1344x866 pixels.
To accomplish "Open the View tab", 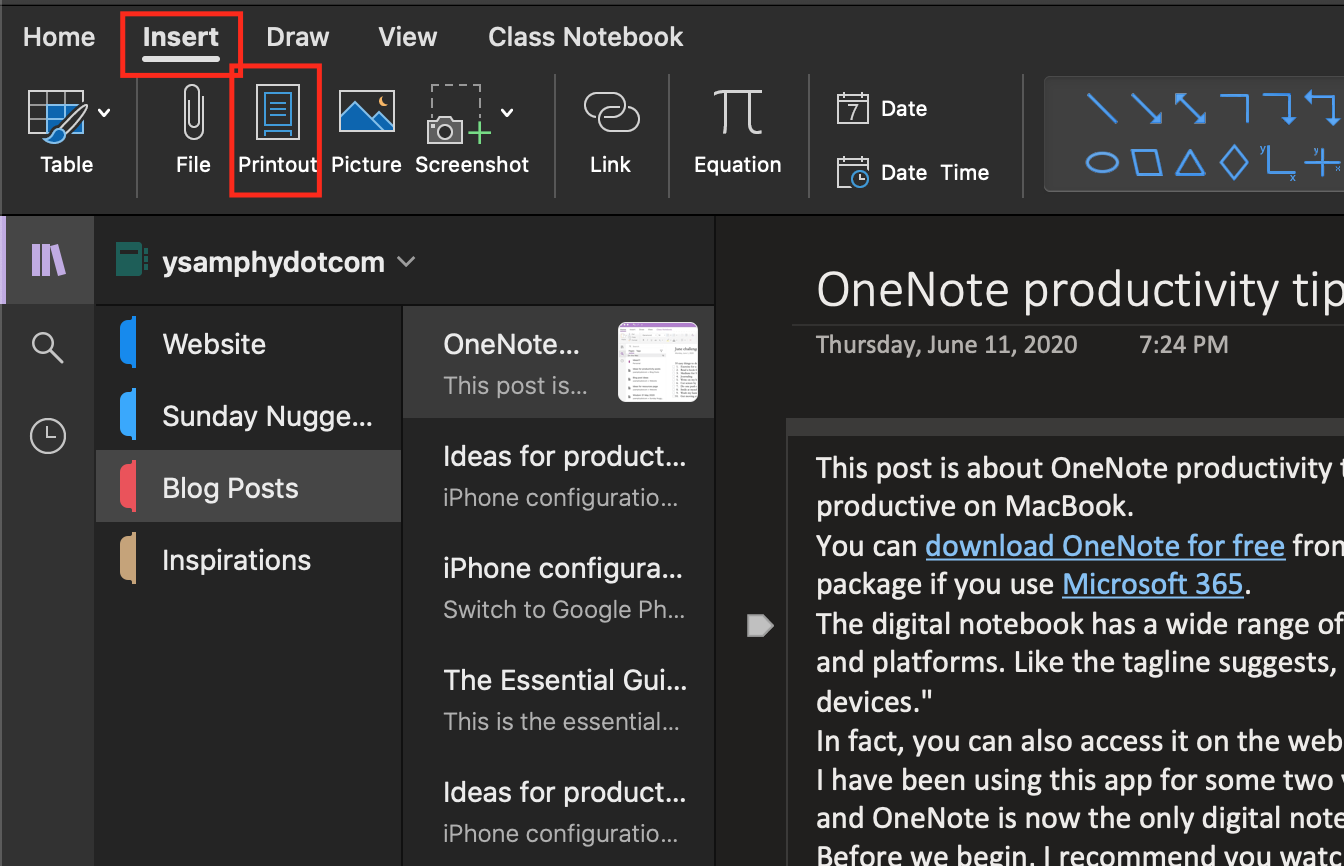I will tap(408, 37).
